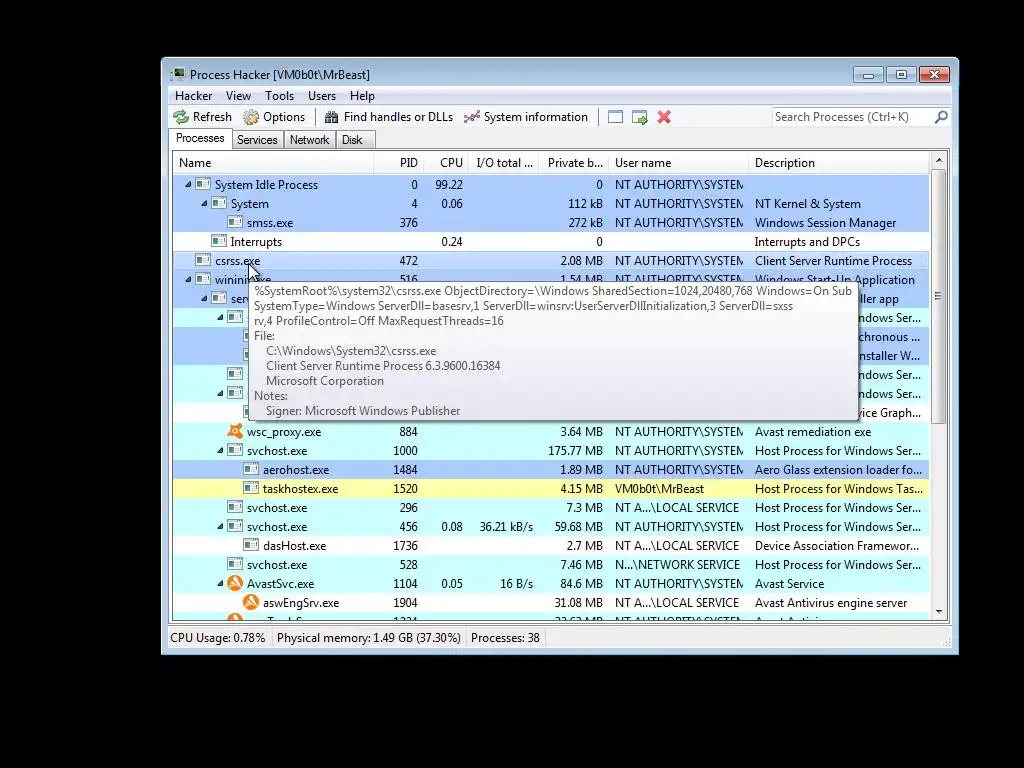Click the VM0b0t\MrBeast user name cell
Viewport: 1024px width, 768px height.
click(x=659, y=488)
